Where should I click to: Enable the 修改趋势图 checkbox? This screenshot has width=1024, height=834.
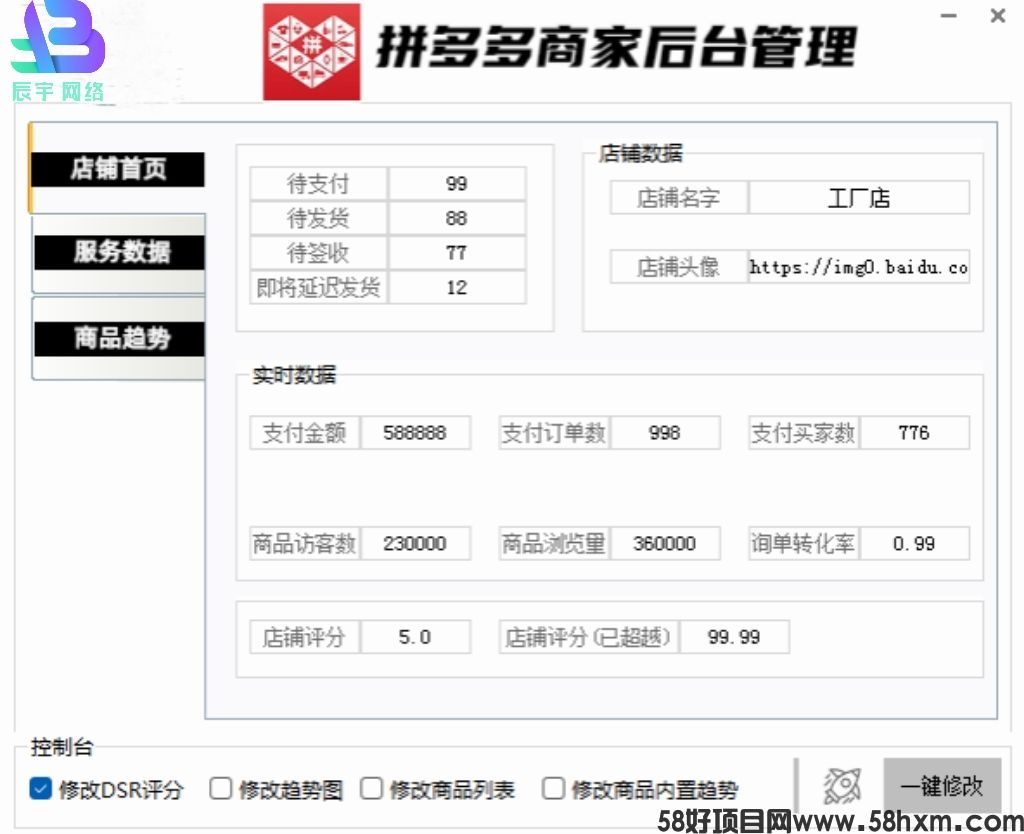[220, 788]
